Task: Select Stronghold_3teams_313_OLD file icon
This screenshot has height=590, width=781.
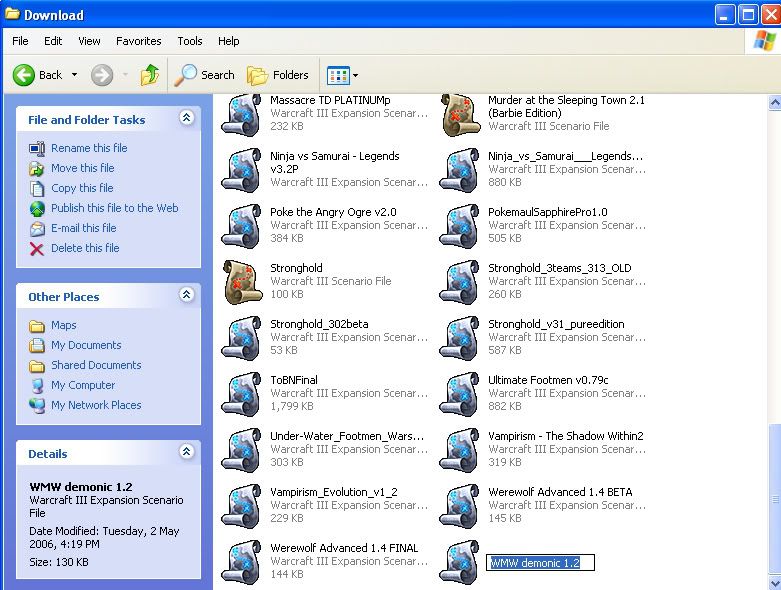Action: (x=459, y=282)
